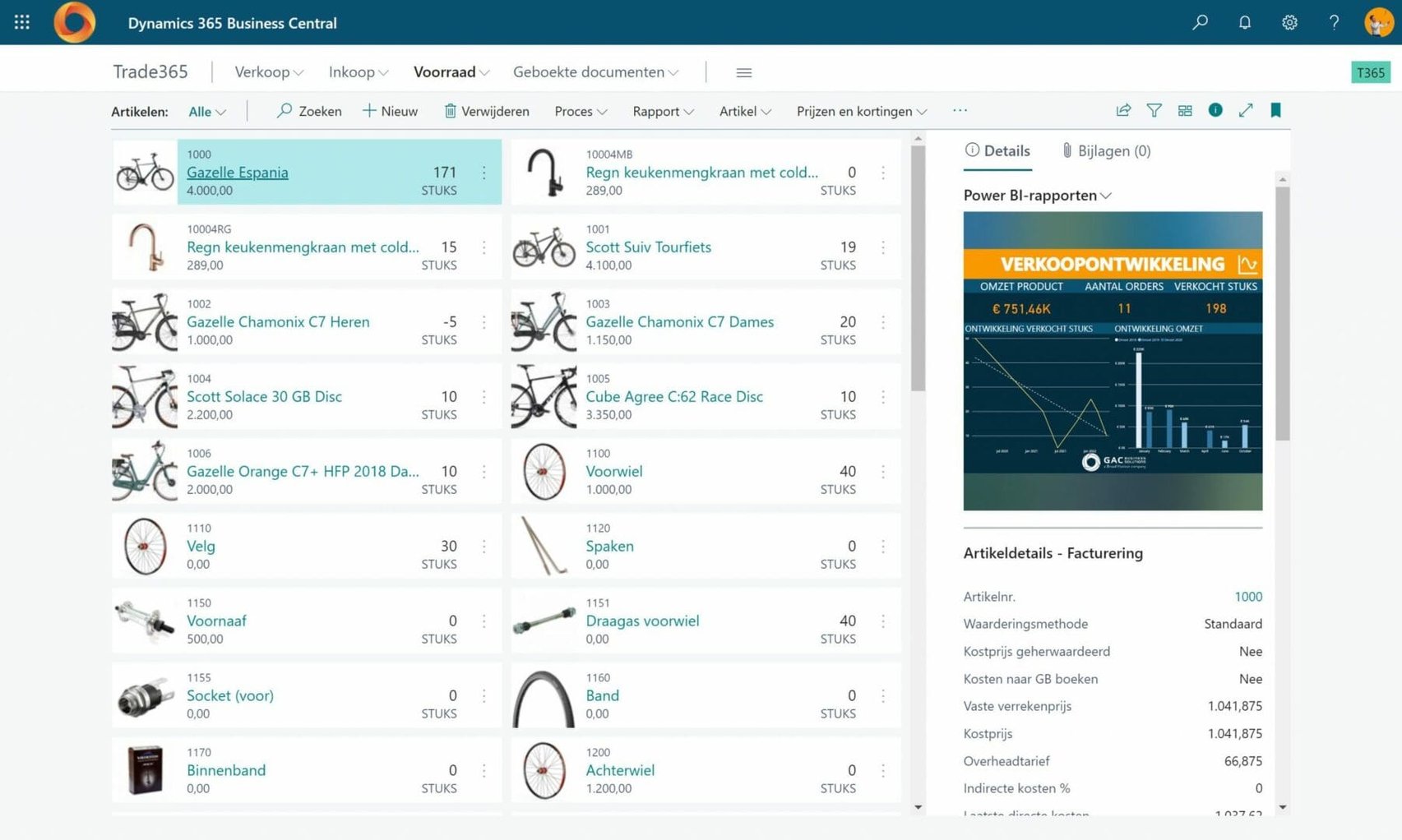Open the help question mark
Image resolution: width=1402 pixels, height=840 pixels.
pyautogui.click(x=1334, y=22)
